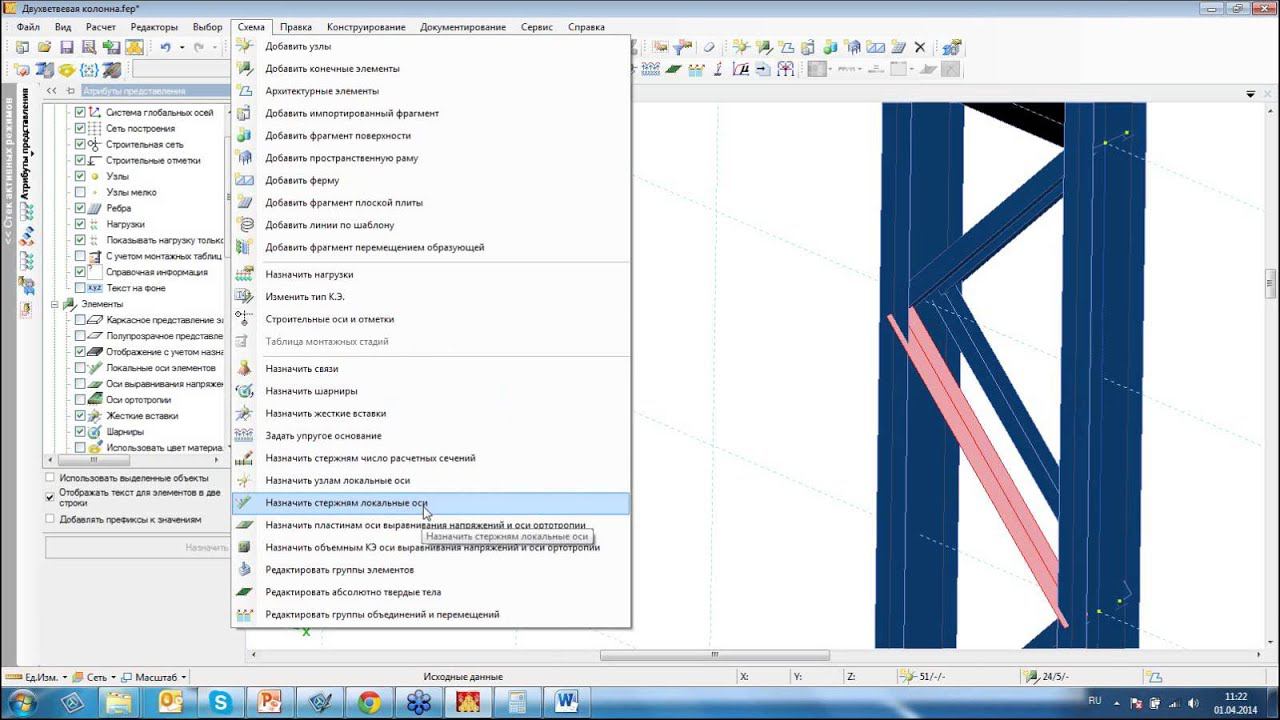This screenshot has width=1280, height=720.
Task: Click the eraser icon in the toolbar
Action: [709, 47]
